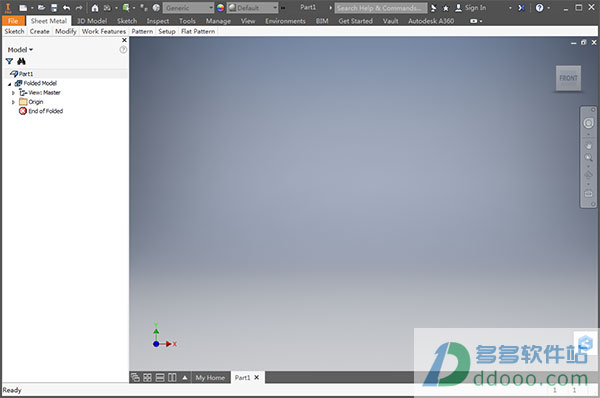Image resolution: width=600 pixels, height=398 pixels.
Task: Click the Save icon in quick access toolbar
Action: pyautogui.click(x=54, y=8)
